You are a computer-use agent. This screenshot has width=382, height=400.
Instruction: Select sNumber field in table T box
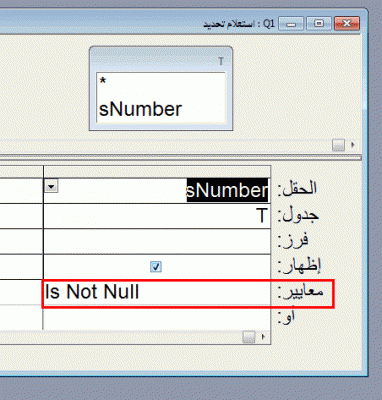(140, 109)
